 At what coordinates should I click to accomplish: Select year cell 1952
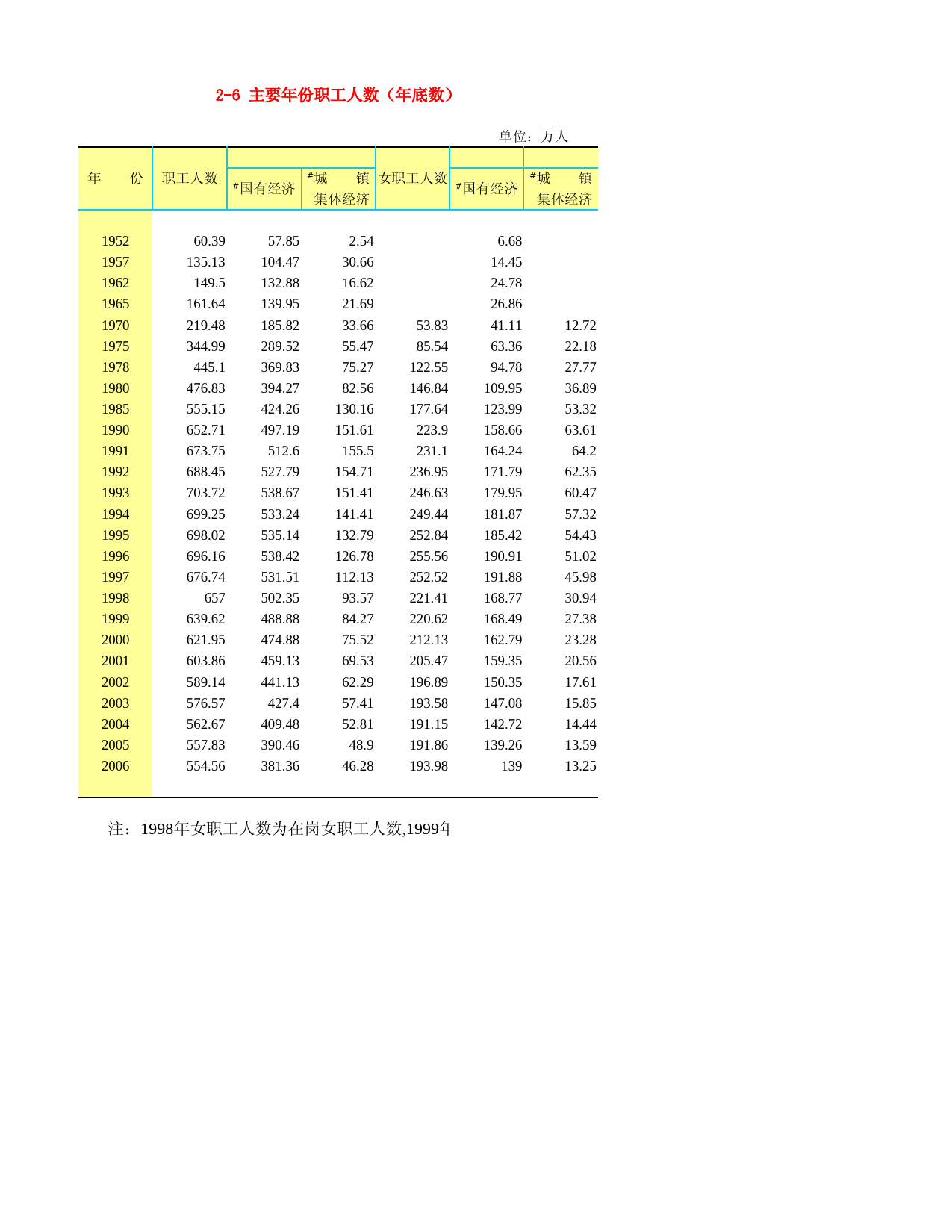tap(116, 241)
